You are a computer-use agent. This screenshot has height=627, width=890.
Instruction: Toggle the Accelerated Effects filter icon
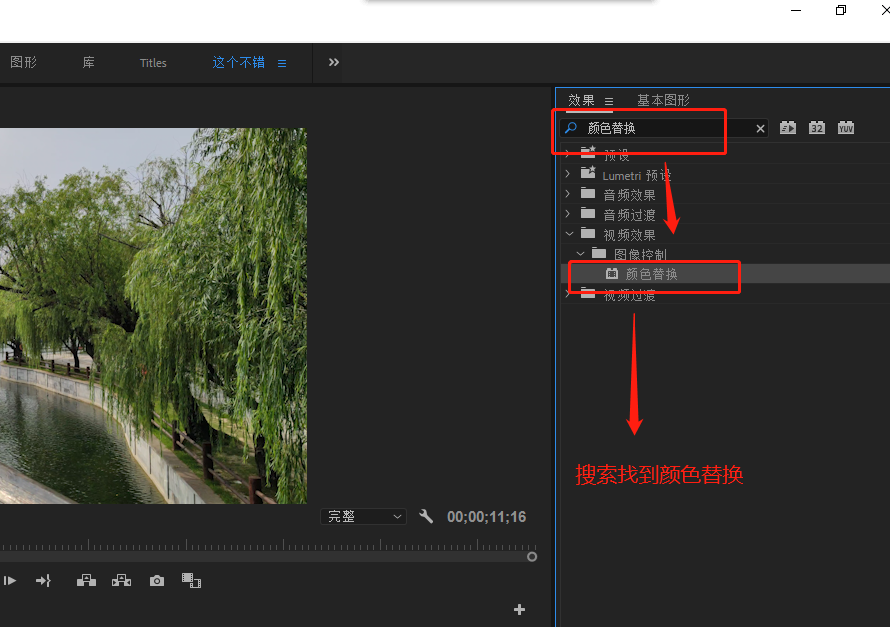788,128
